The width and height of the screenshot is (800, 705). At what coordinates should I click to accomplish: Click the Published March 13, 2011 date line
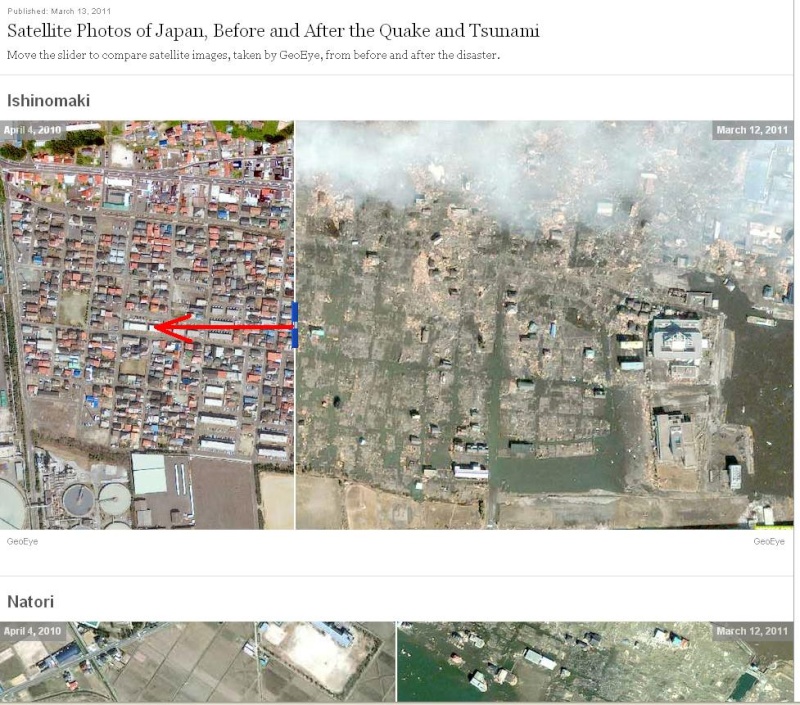tap(59, 11)
